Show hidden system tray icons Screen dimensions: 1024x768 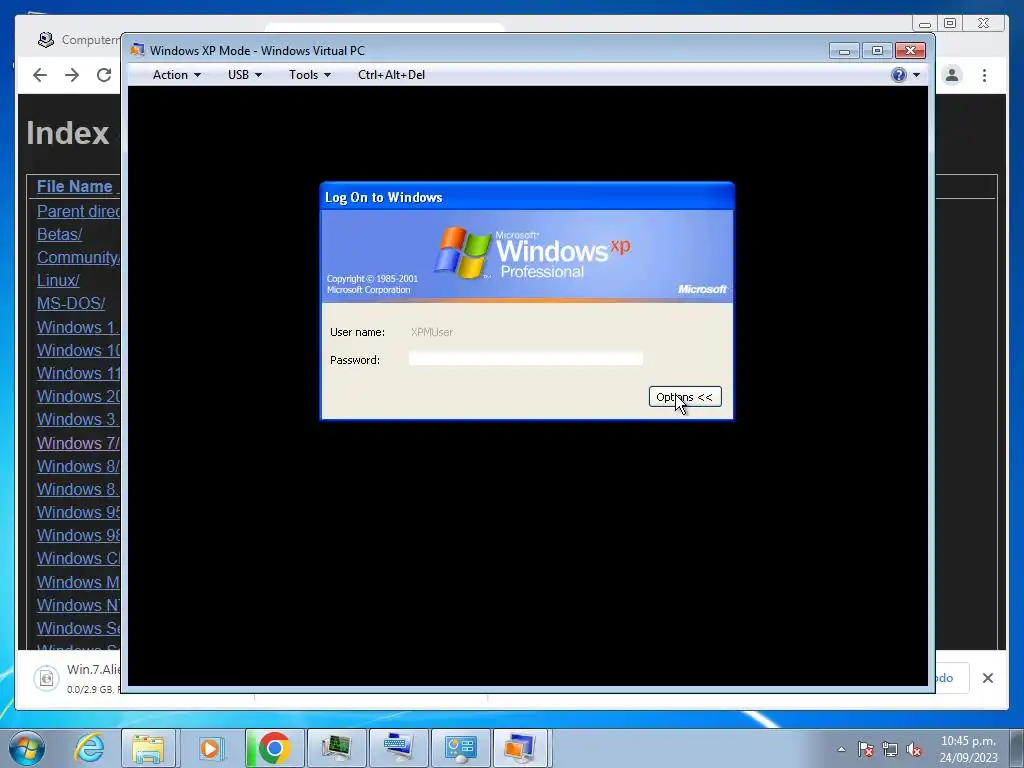click(841, 749)
